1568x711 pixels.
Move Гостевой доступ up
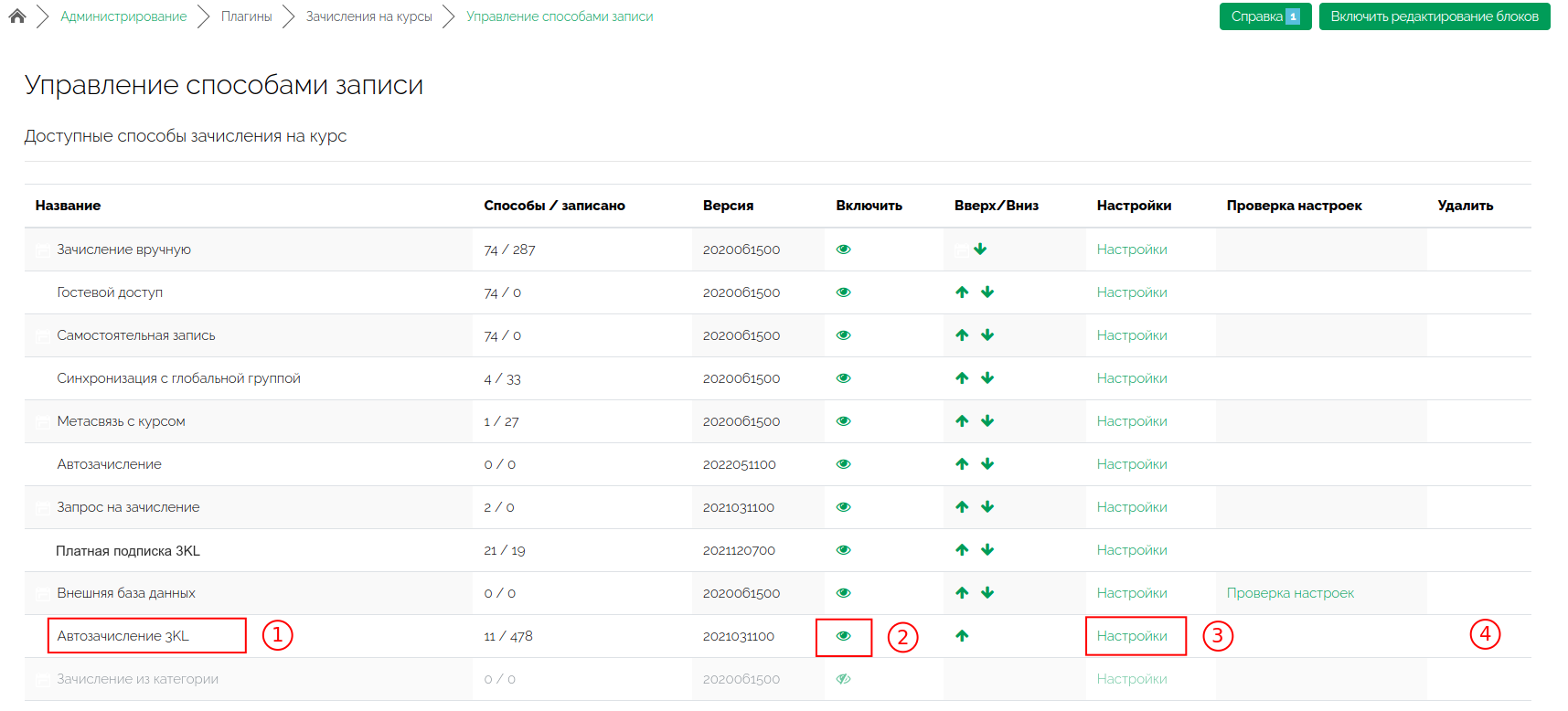point(962,292)
